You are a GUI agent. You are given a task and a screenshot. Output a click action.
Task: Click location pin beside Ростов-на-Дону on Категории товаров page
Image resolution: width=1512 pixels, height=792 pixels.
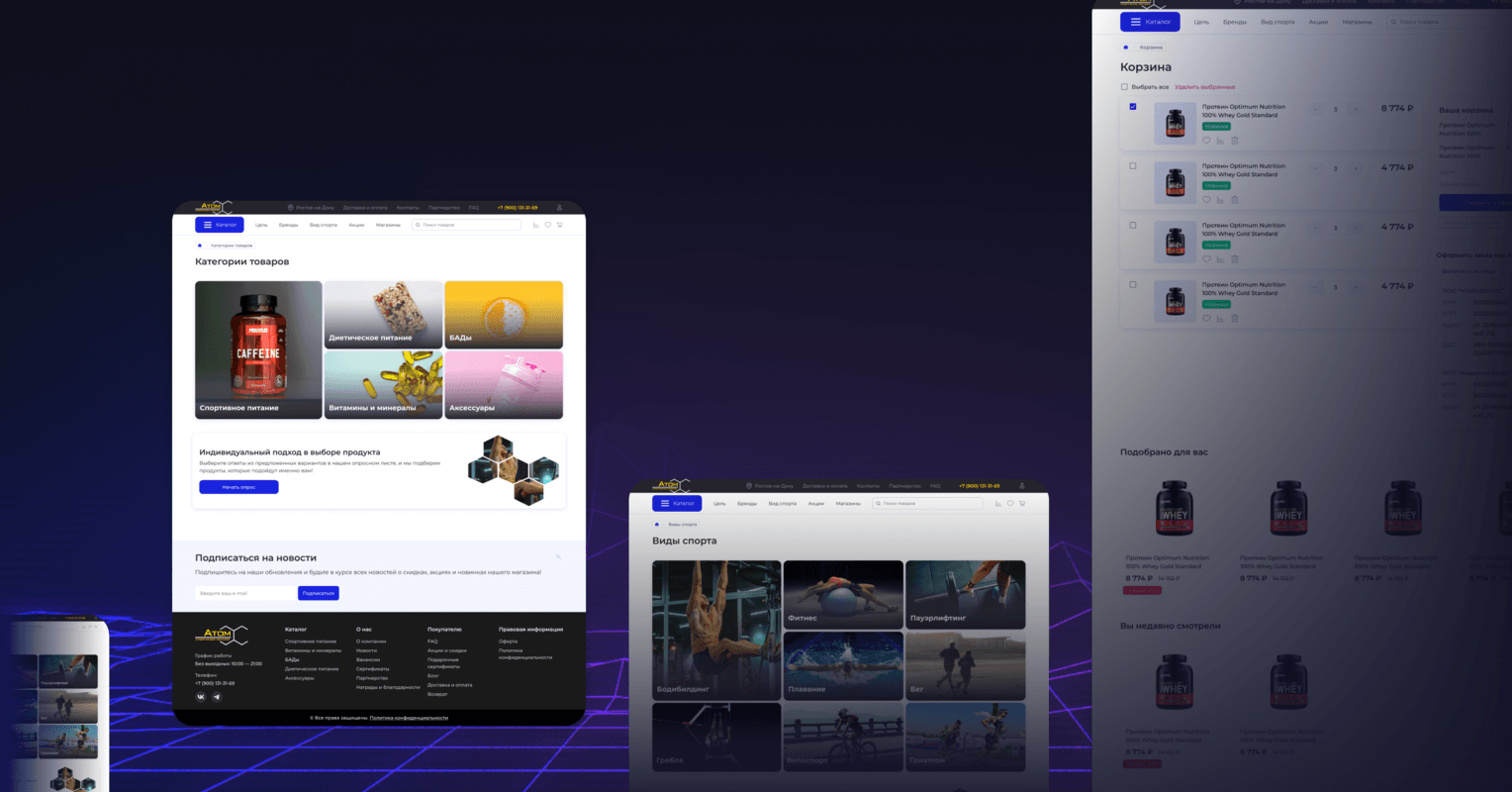pyautogui.click(x=290, y=208)
